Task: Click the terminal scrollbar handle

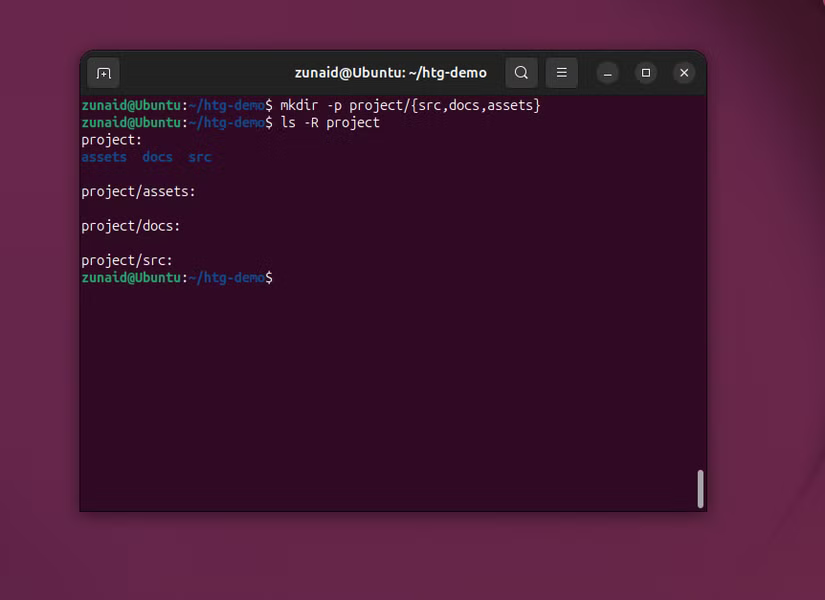Action: [x=700, y=489]
